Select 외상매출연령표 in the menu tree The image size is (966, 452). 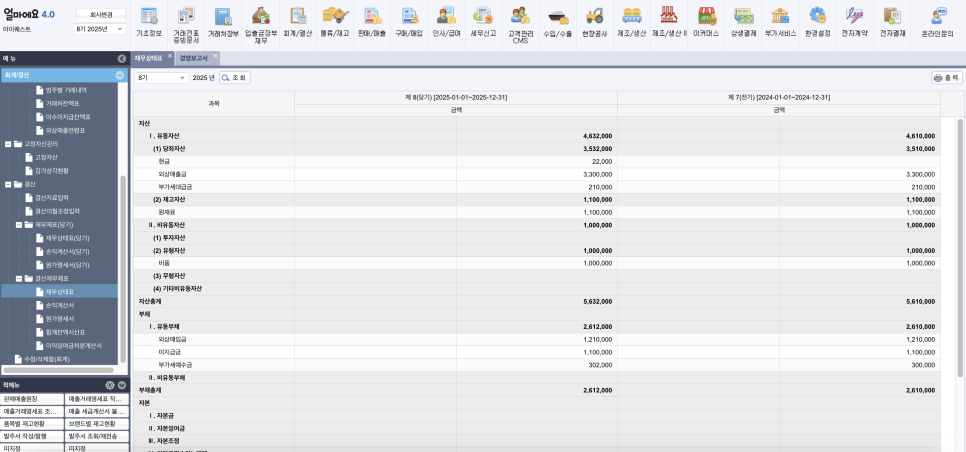point(65,131)
